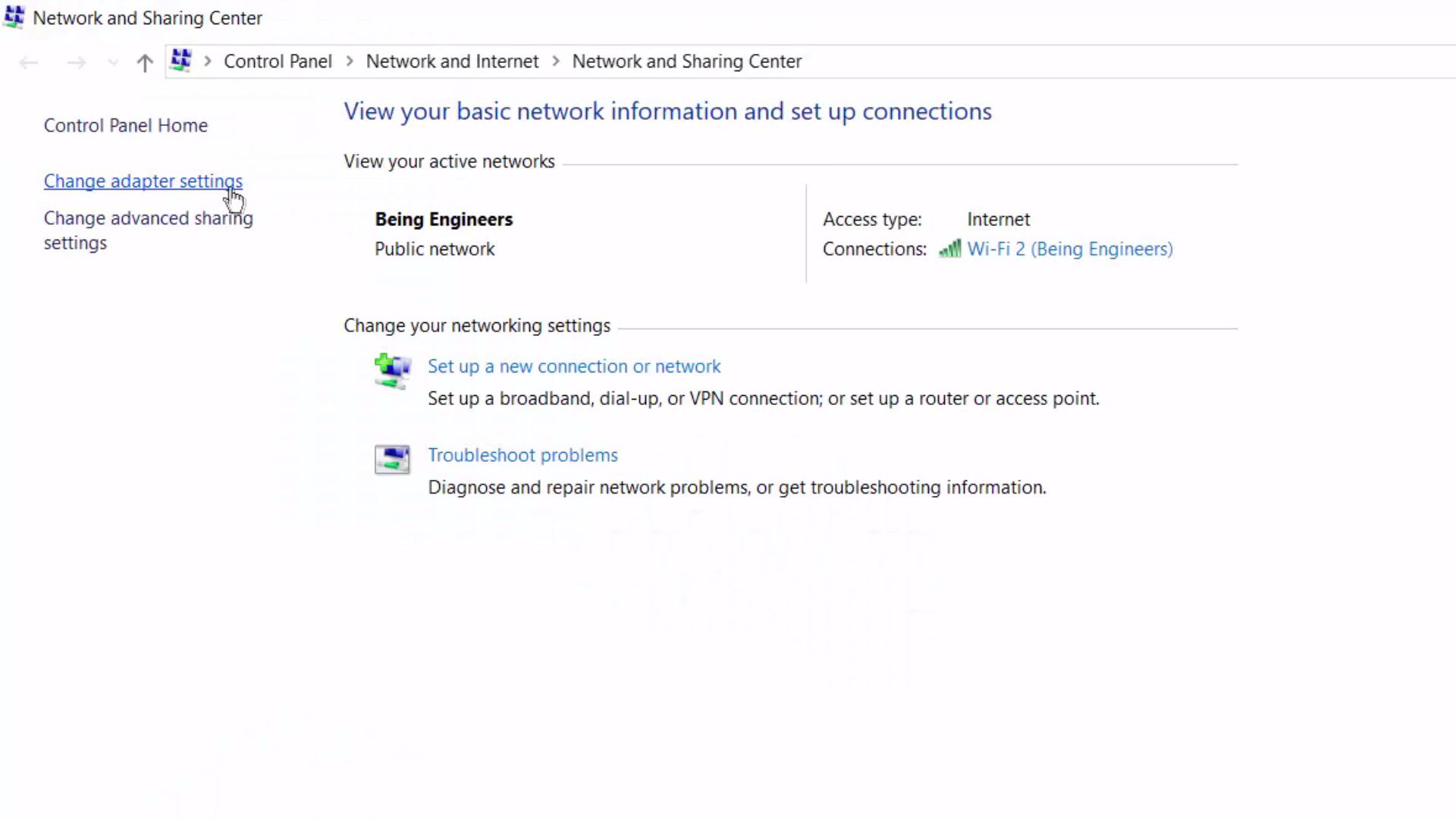Image resolution: width=1456 pixels, height=819 pixels.
Task: Click Set up a new connection link
Action: point(574,366)
